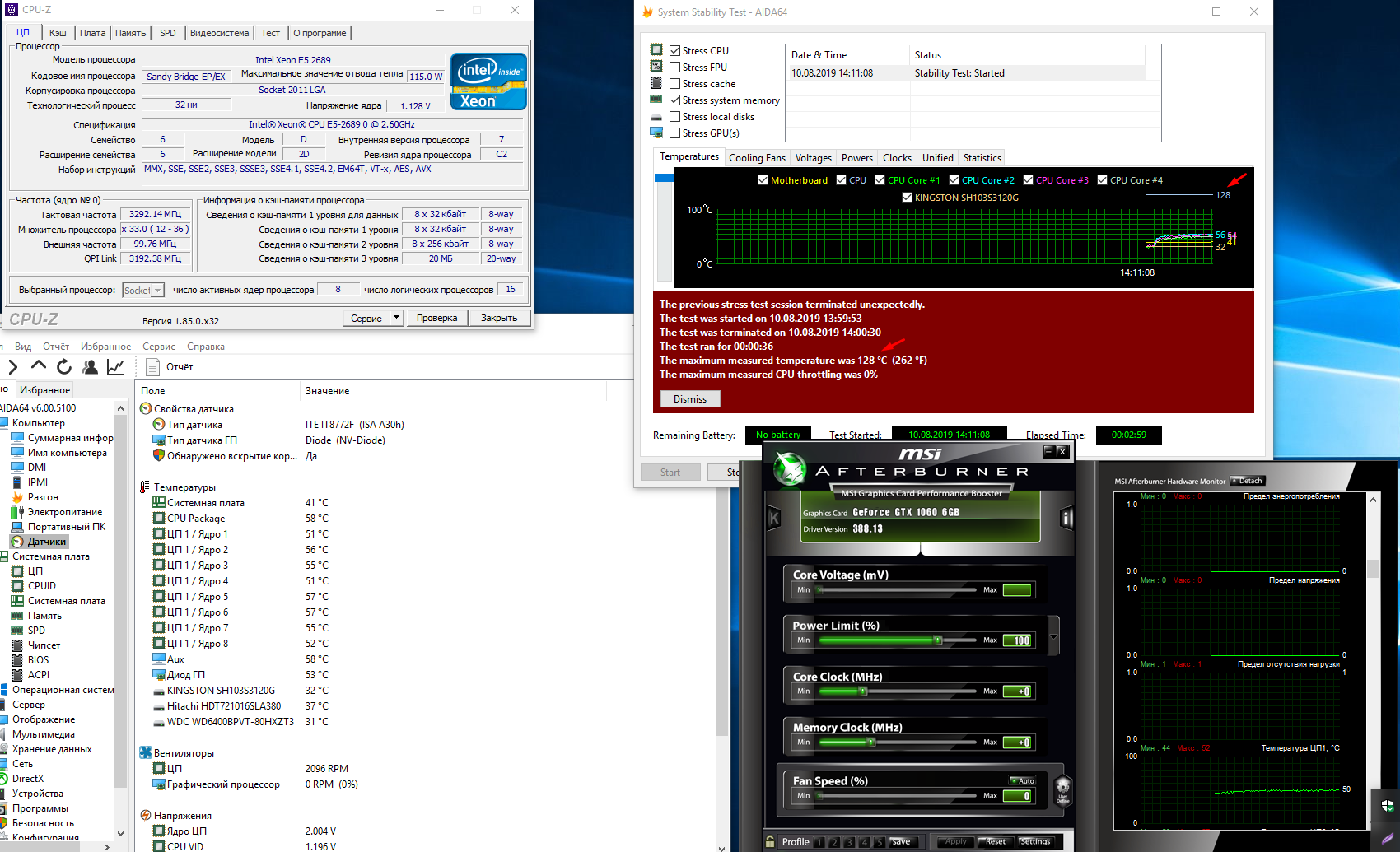Open Afterburner Kombustor 'K' side button

[x=774, y=518]
